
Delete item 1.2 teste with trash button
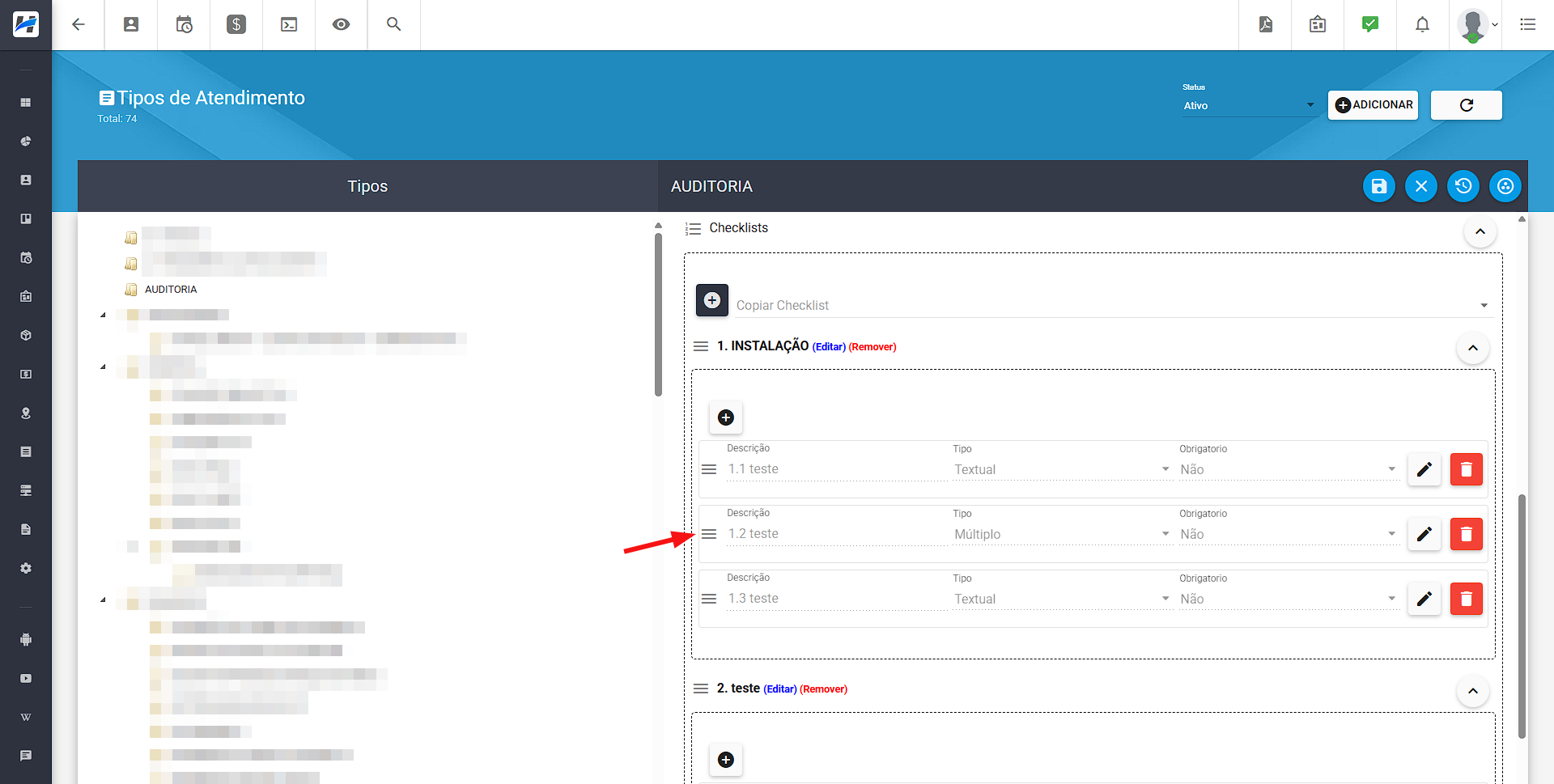[x=1467, y=534]
